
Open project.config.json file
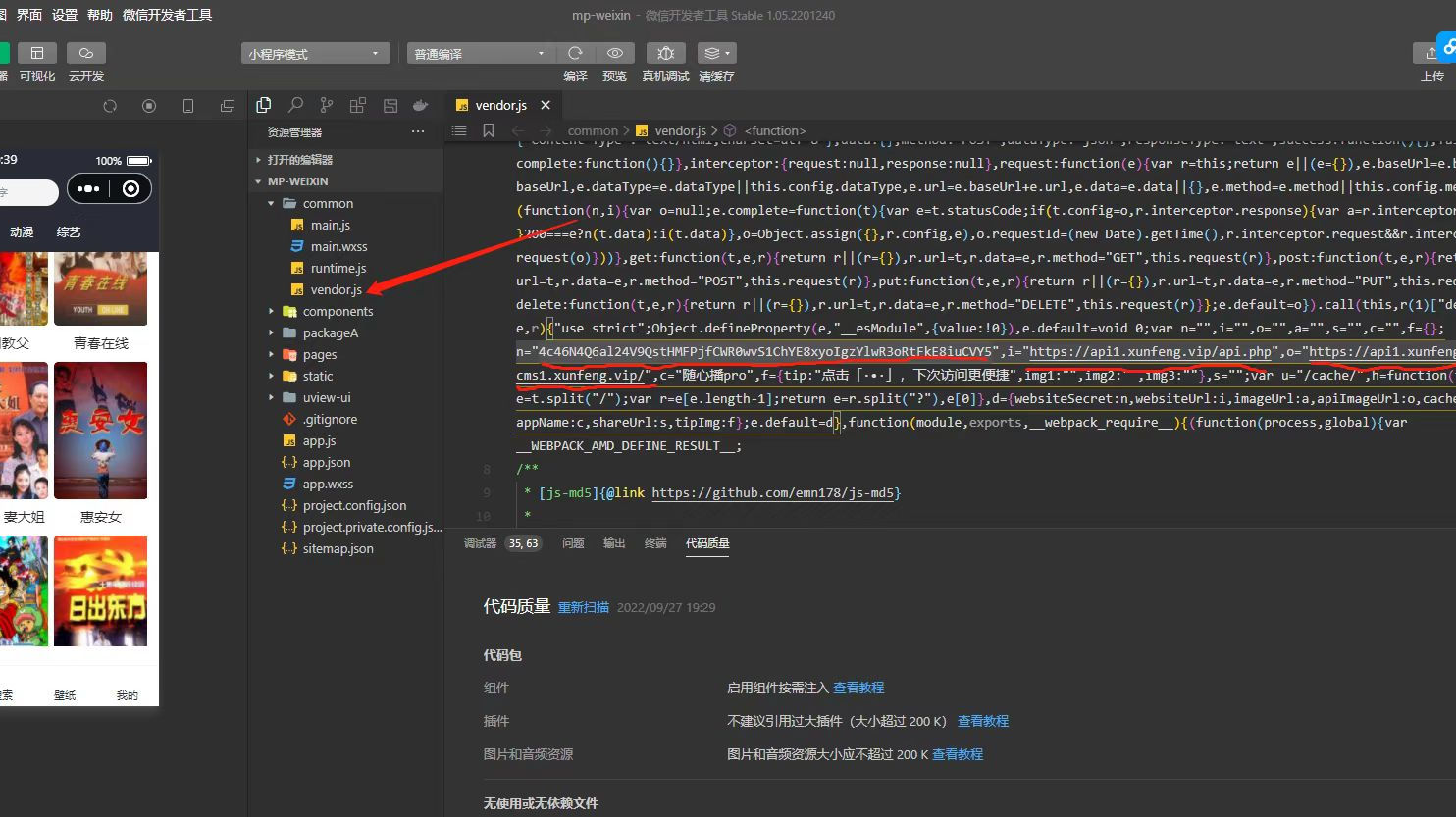pos(354,505)
